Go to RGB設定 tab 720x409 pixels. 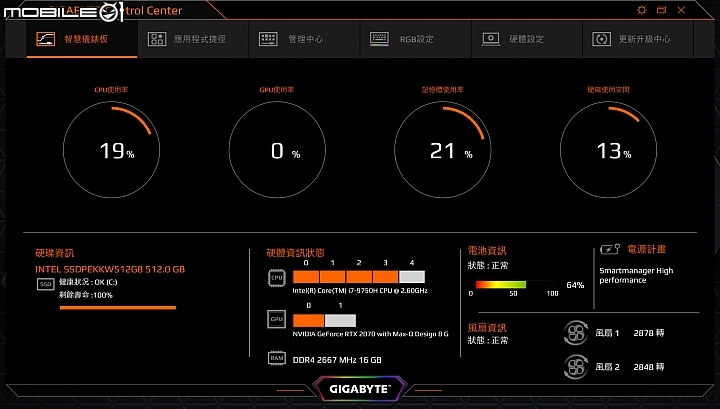point(416,39)
